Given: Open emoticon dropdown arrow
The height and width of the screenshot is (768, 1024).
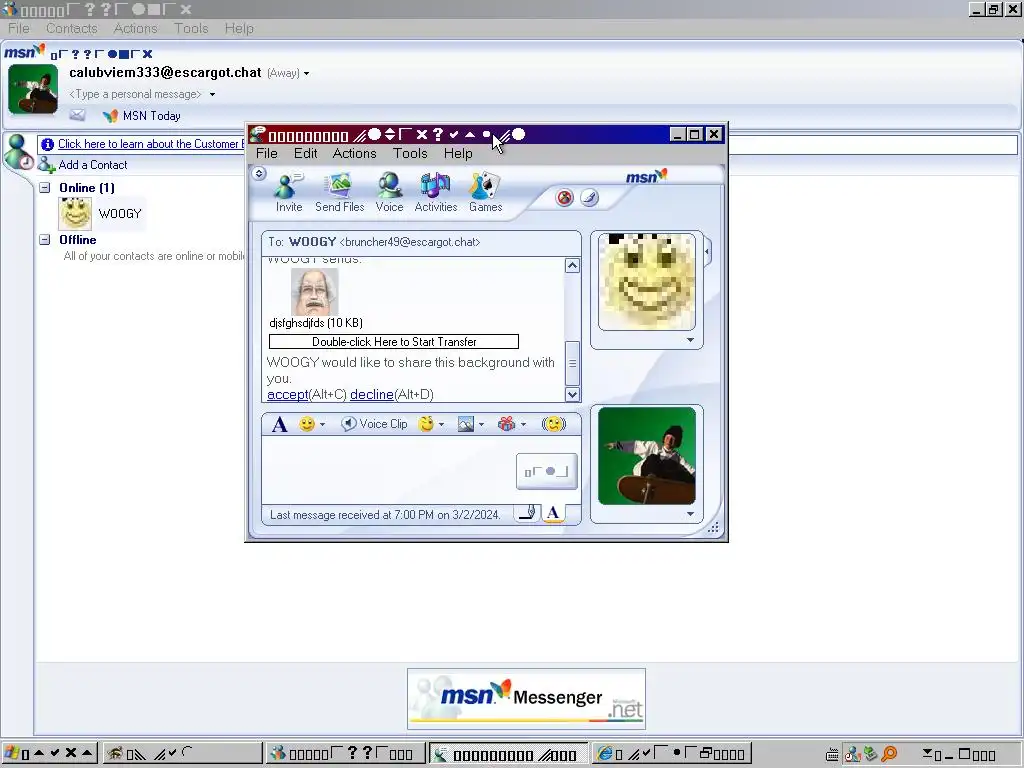Looking at the screenshot, I should 322,425.
